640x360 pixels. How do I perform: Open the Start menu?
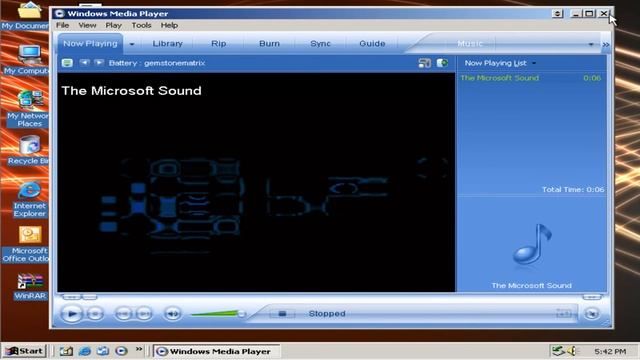tap(24, 351)
